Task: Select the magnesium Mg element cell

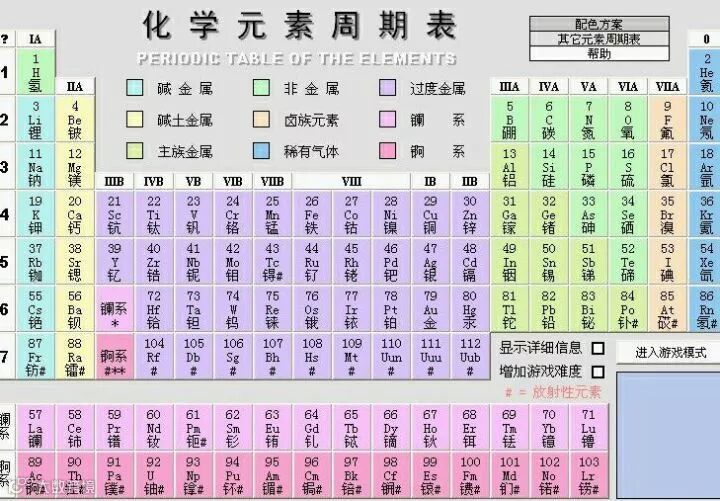Action: click(x=75, y=167)
